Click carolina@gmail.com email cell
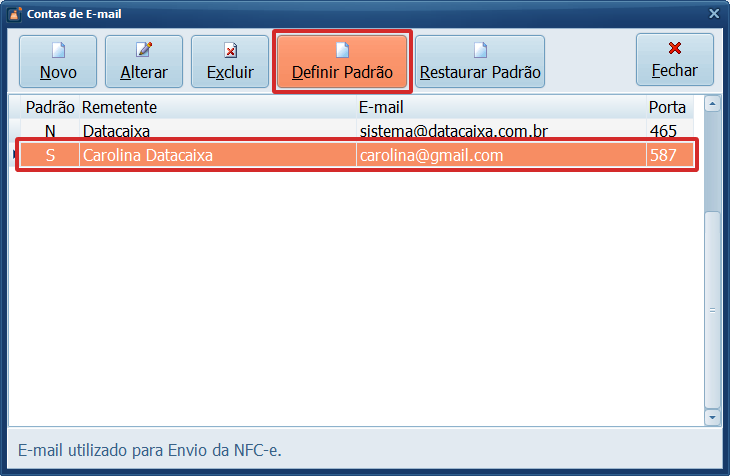This screenshot has height=476, width=730. pos(501,155)
